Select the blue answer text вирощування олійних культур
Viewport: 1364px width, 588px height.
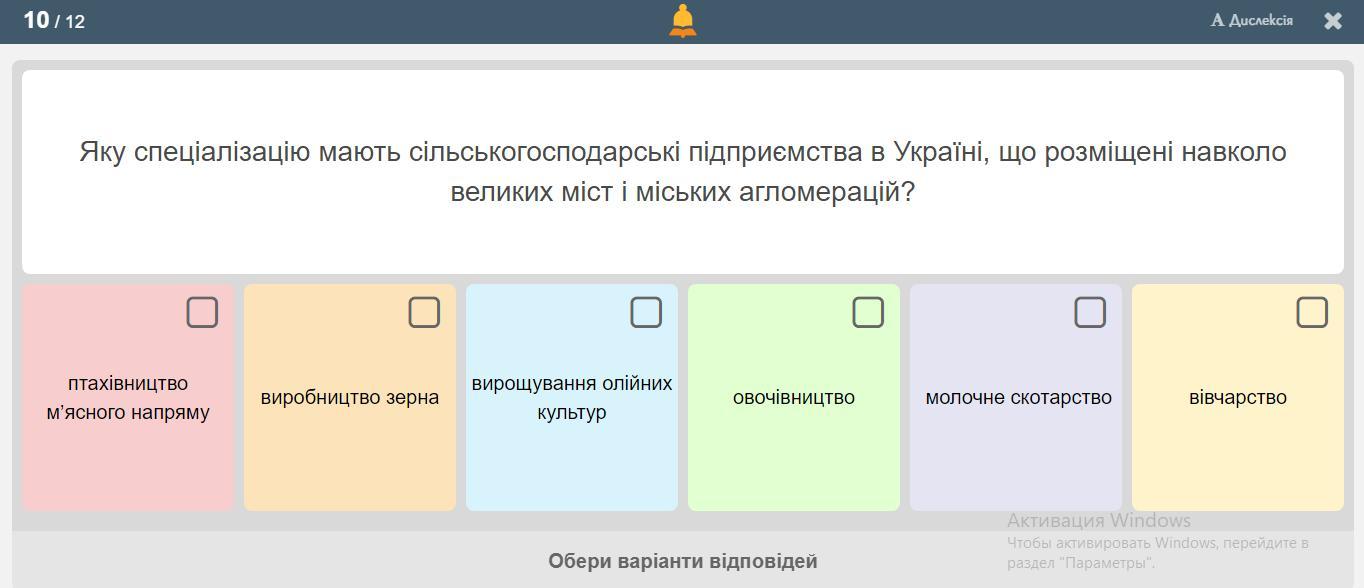click(x=572, y=398)
